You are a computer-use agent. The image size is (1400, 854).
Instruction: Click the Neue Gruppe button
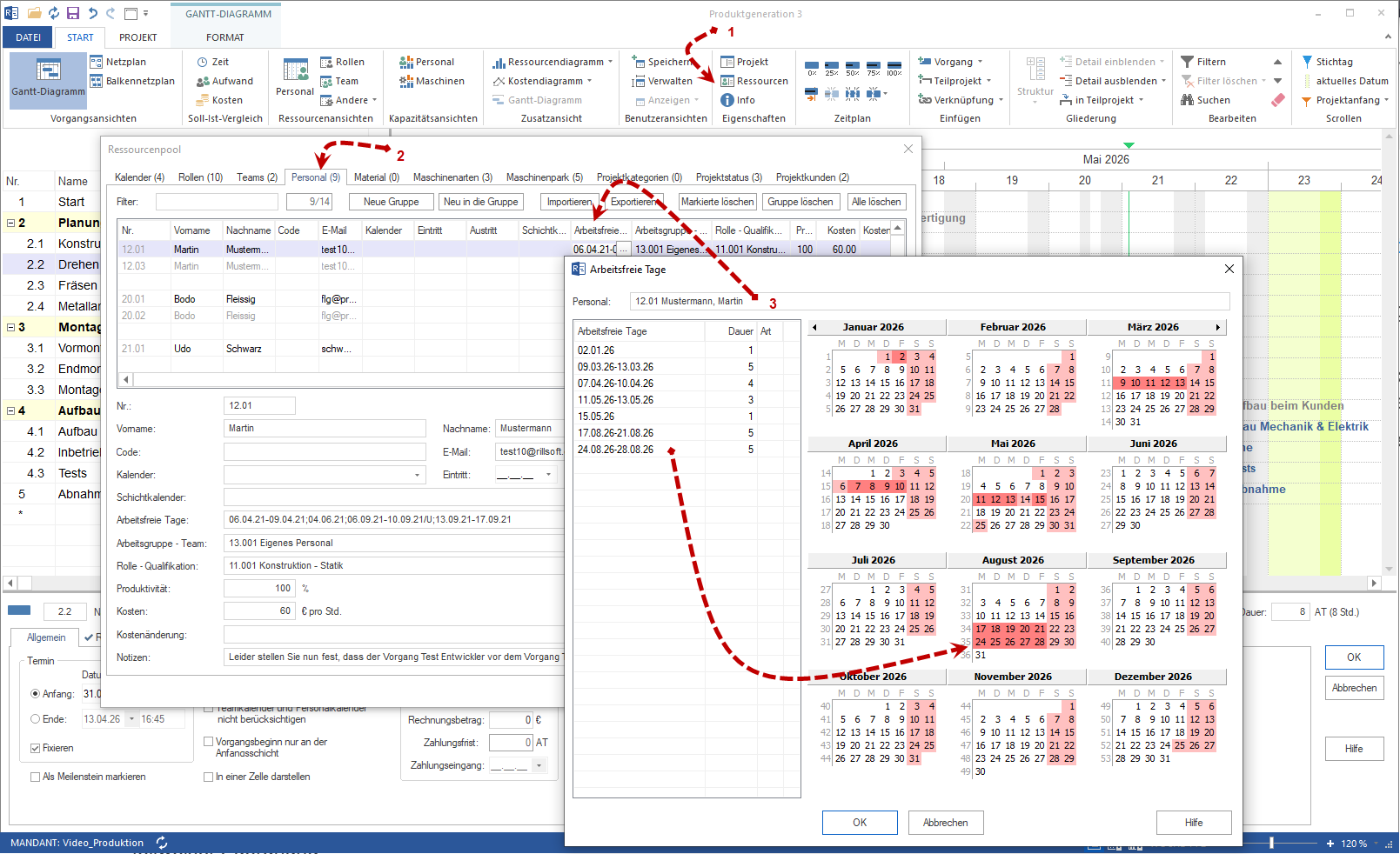pyautogui.click(x=391, y=202)
